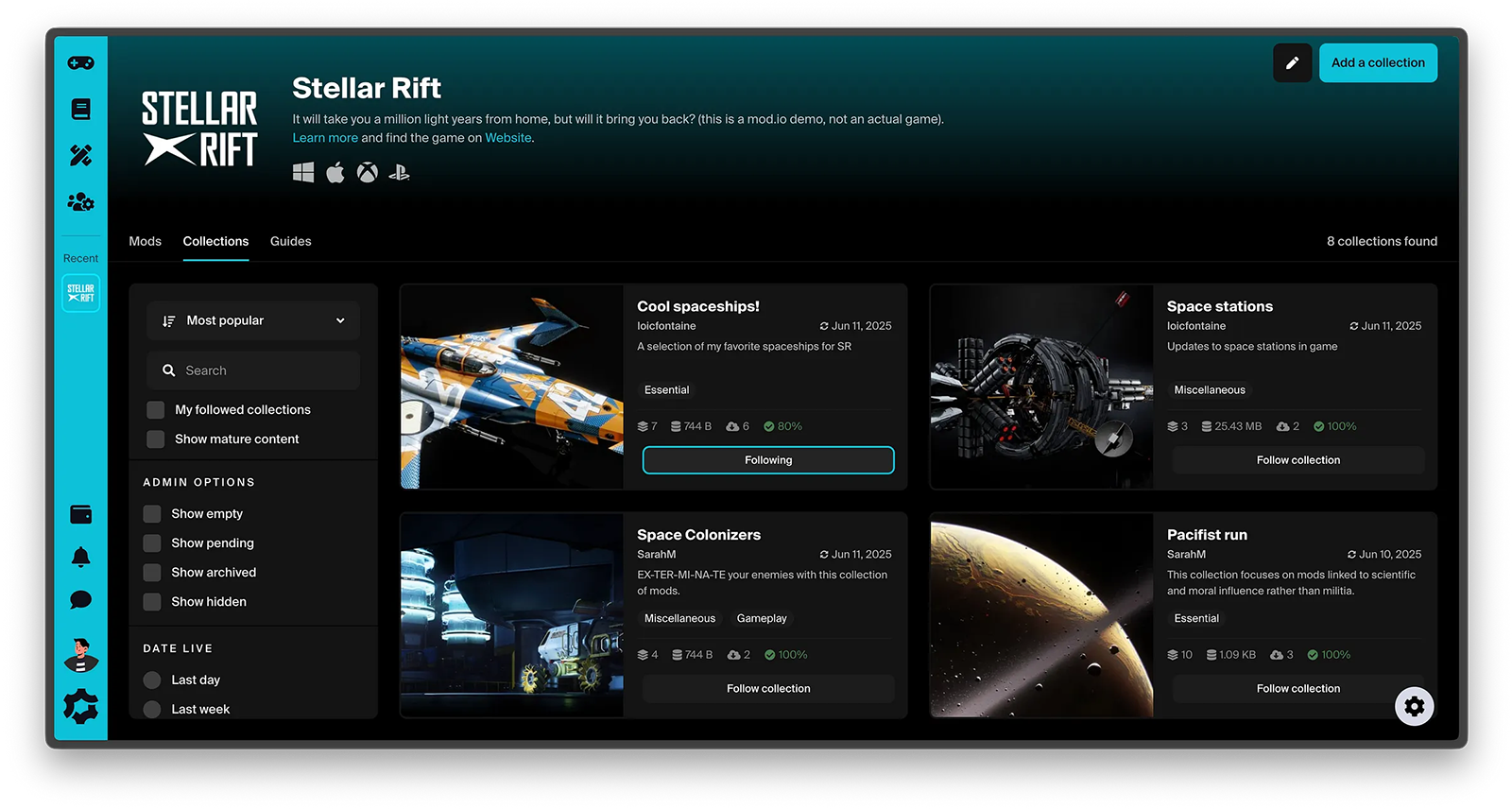
Task: Open the wallet icon in the sidebar
Action: 80,514
